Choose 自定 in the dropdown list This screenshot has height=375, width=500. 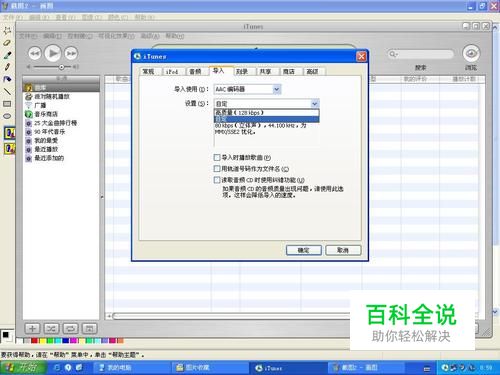pyautogui.click(x=266, y=119)
